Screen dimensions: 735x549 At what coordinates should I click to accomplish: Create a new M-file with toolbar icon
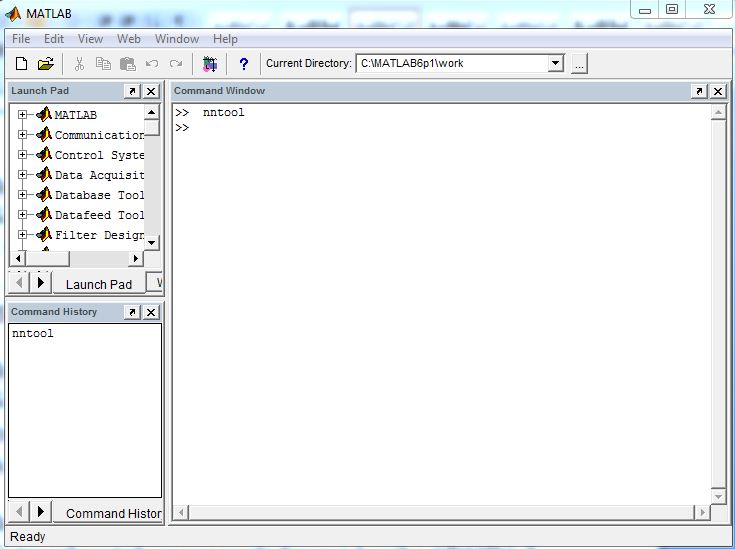pyautogui.click(x=21, y=64)
